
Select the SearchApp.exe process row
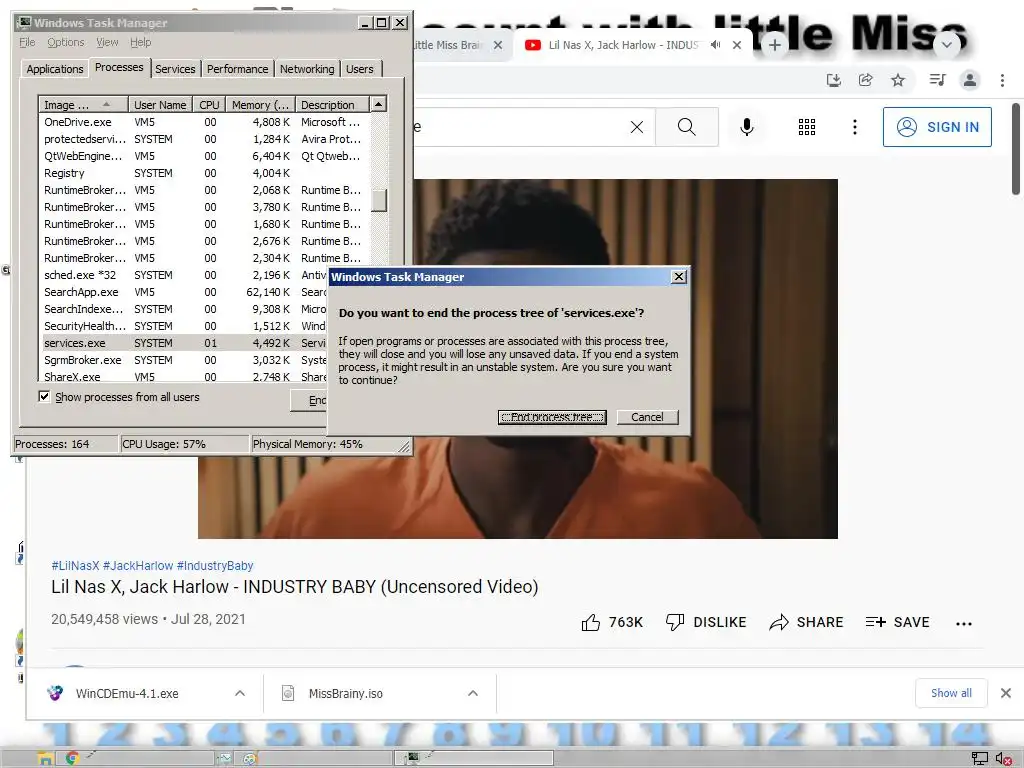tap(183, 292)
